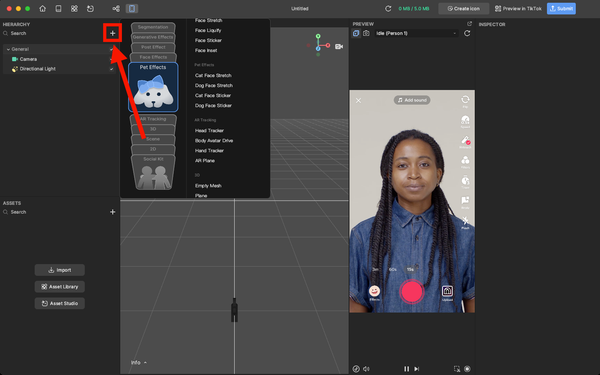Select the AR Tracking category card

coord(153,119)
